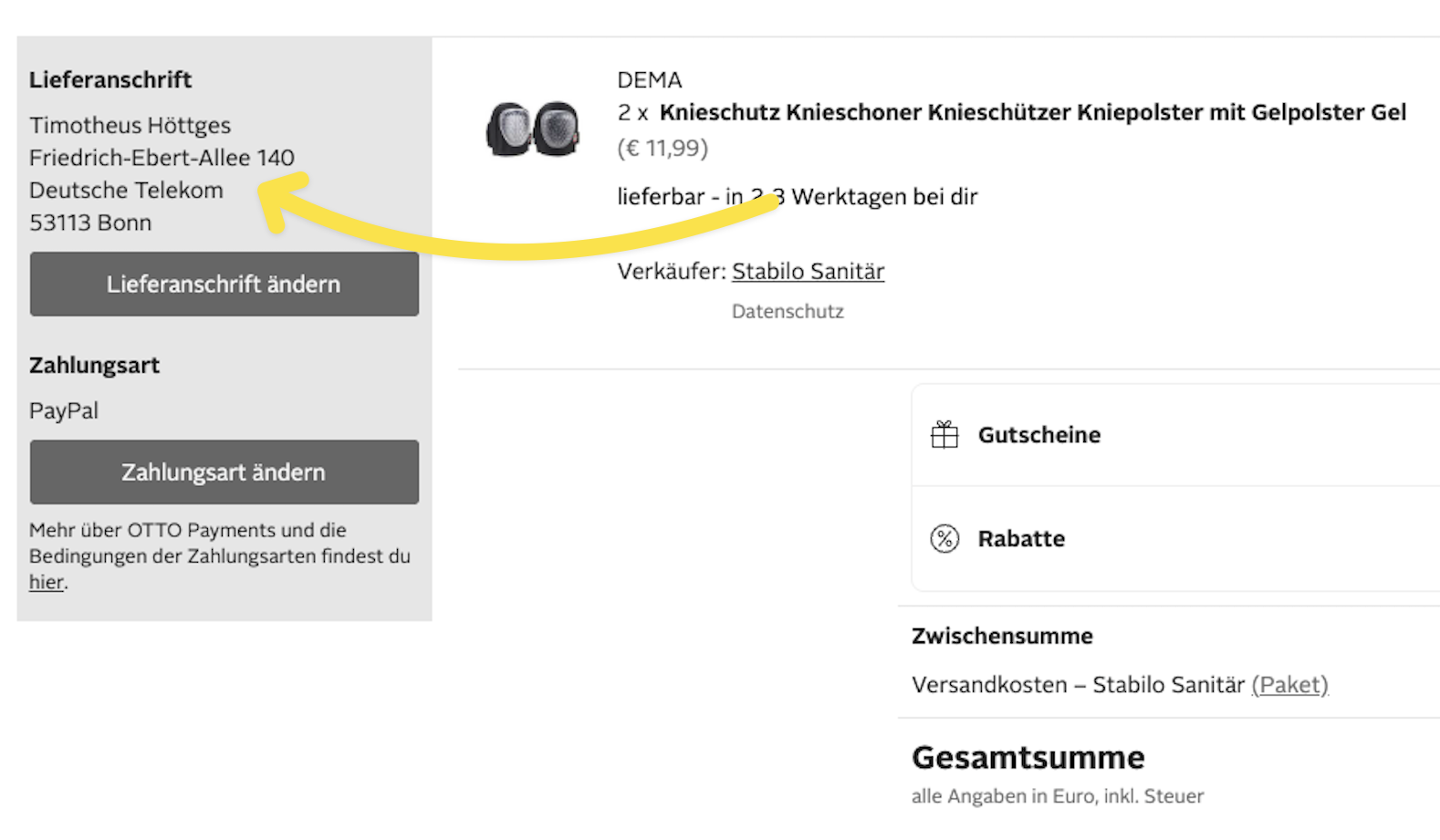Click the percent icon beside Rabatte
The height and width of the screenshot is (840, 1440).
point(944,539)
